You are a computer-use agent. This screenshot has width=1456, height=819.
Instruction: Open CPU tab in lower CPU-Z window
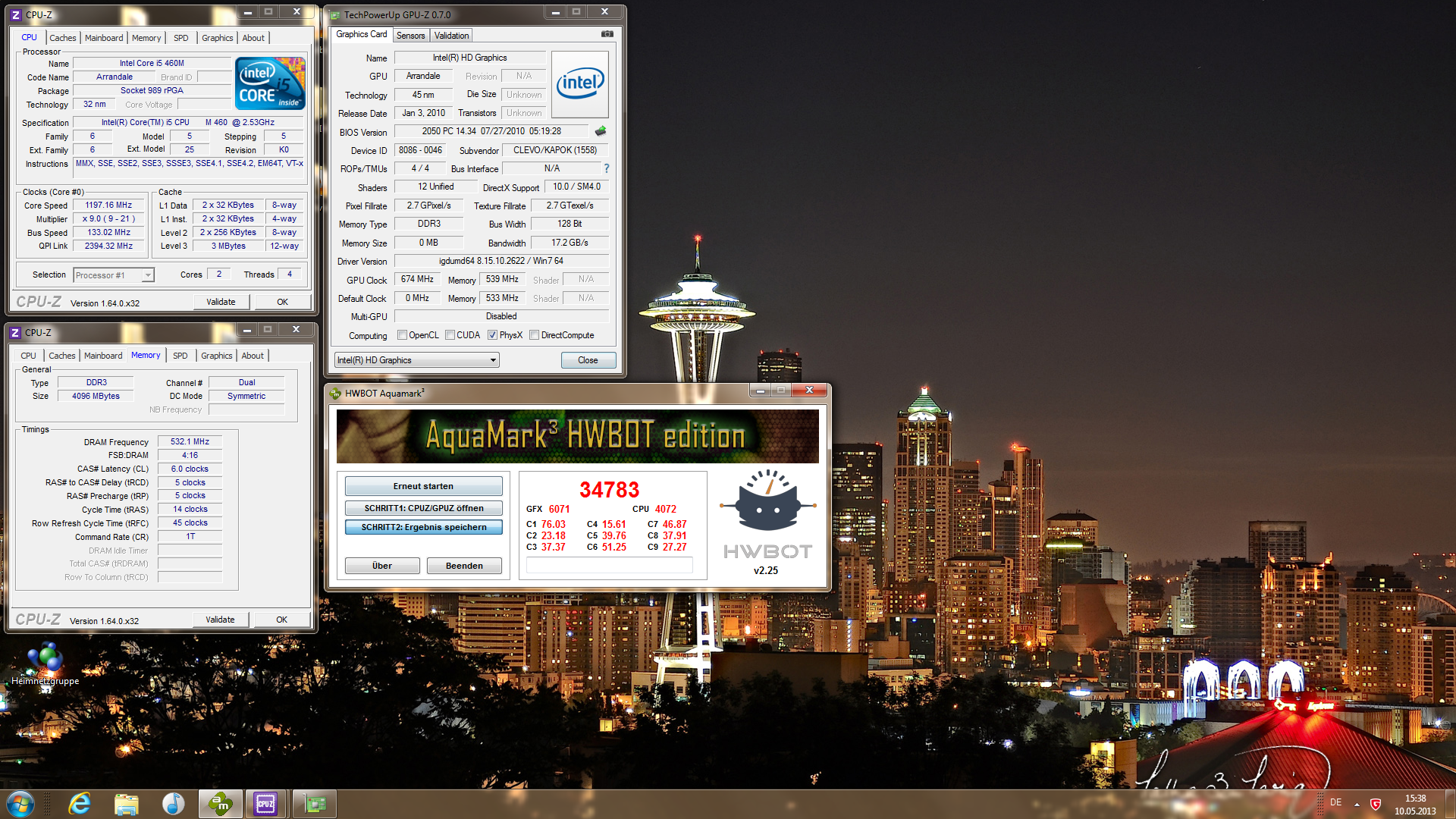coord(28,356)
